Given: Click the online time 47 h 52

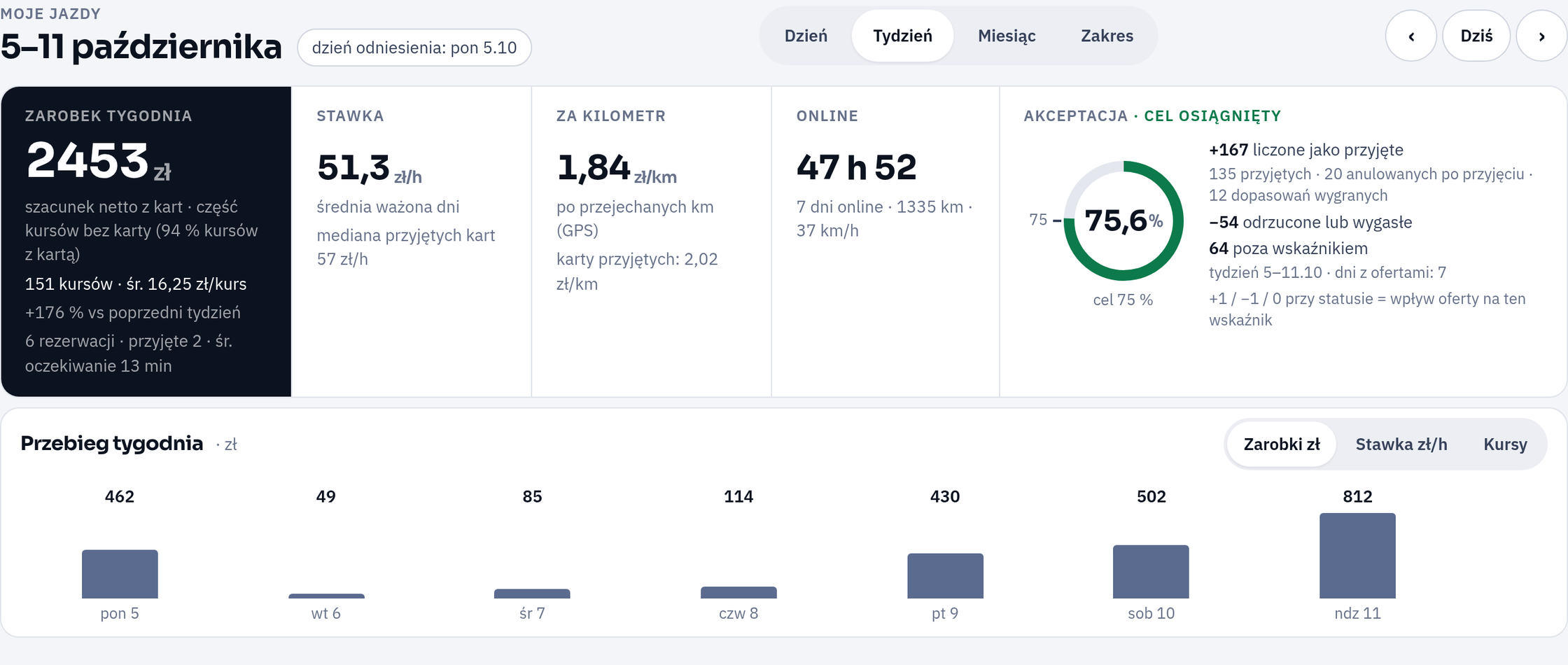Looking at the screenshot, I should [856, 167].
